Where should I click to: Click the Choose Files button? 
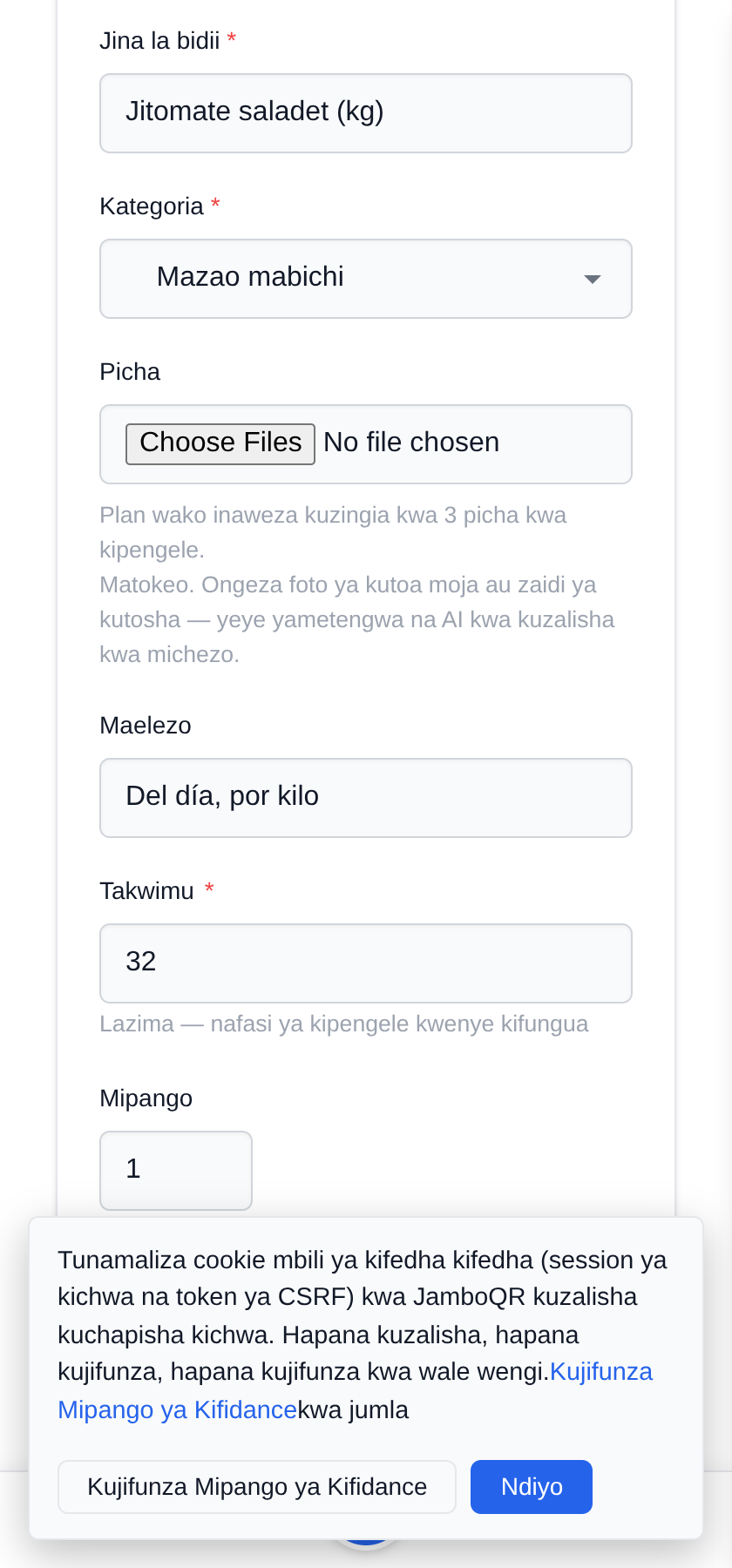[x=220, y=443]
